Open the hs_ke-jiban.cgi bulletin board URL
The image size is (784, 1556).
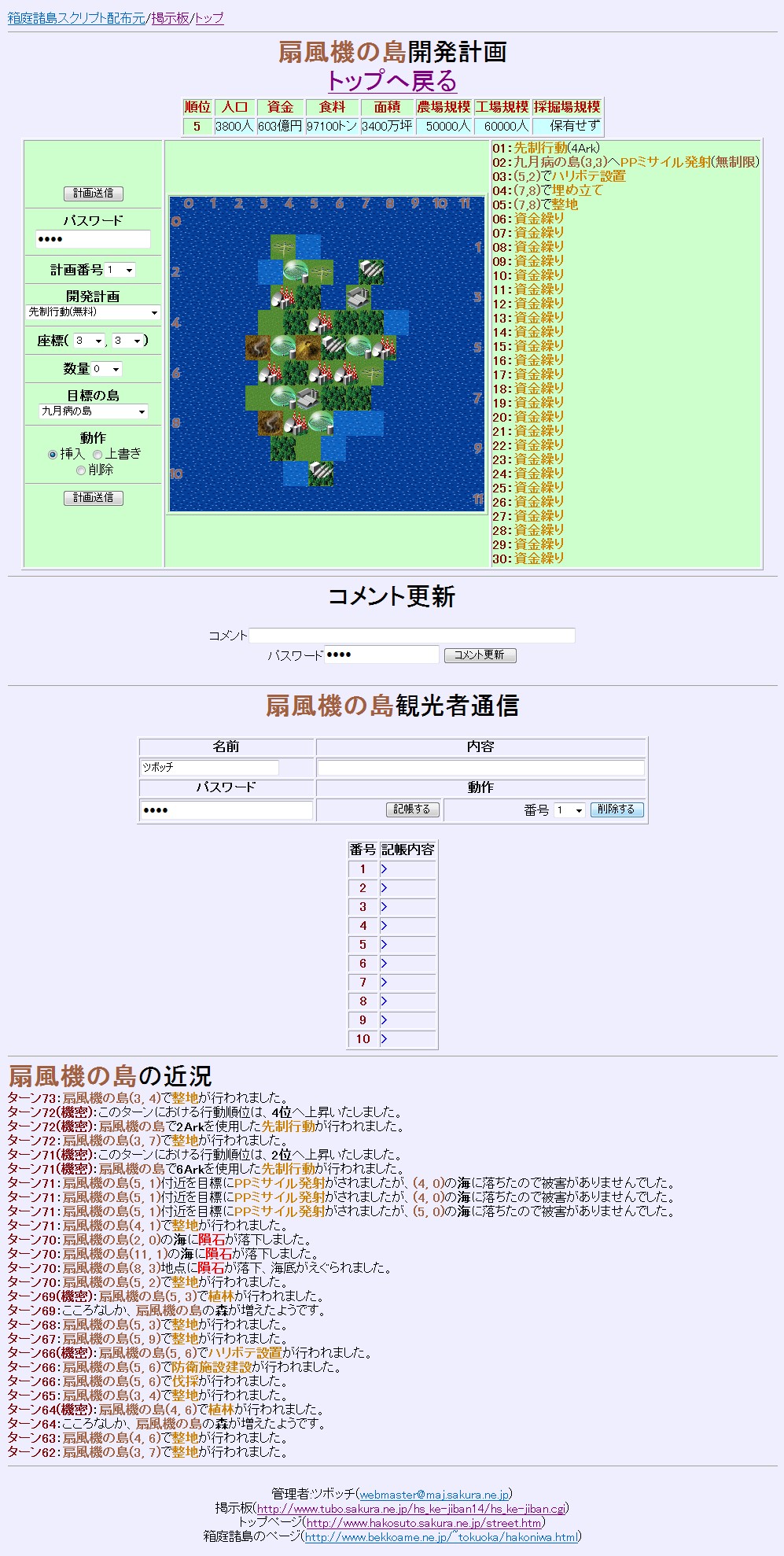[x=411, y=1509]
